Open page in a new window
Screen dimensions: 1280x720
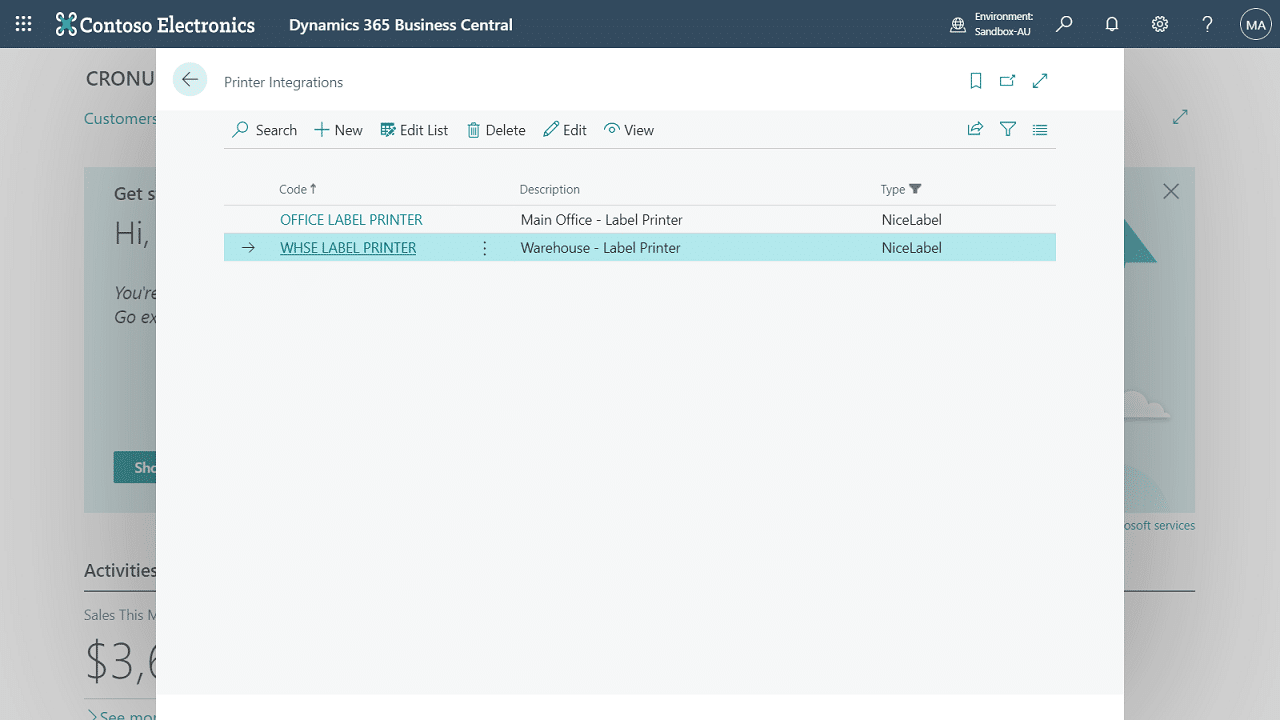tap(1008, 81)
